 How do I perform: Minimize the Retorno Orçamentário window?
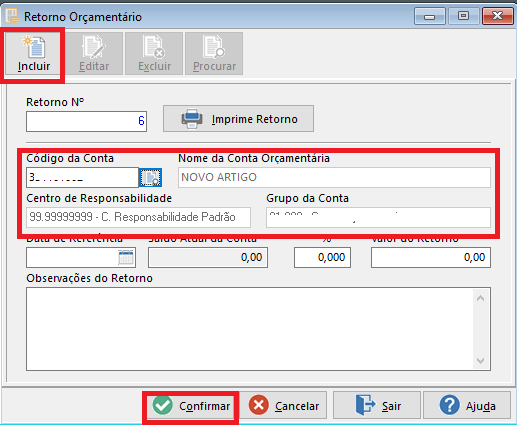(x=430, y=16)
